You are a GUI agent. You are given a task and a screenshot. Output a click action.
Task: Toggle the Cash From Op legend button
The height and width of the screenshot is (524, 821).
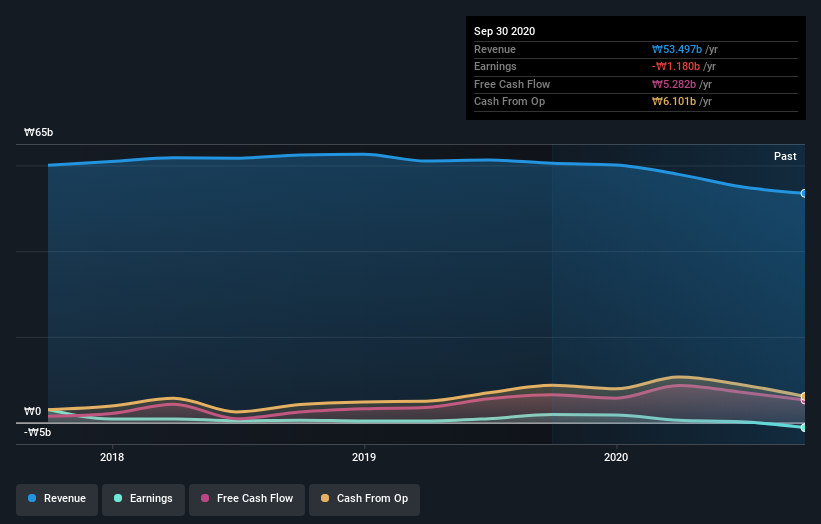[x=364, y=499]
